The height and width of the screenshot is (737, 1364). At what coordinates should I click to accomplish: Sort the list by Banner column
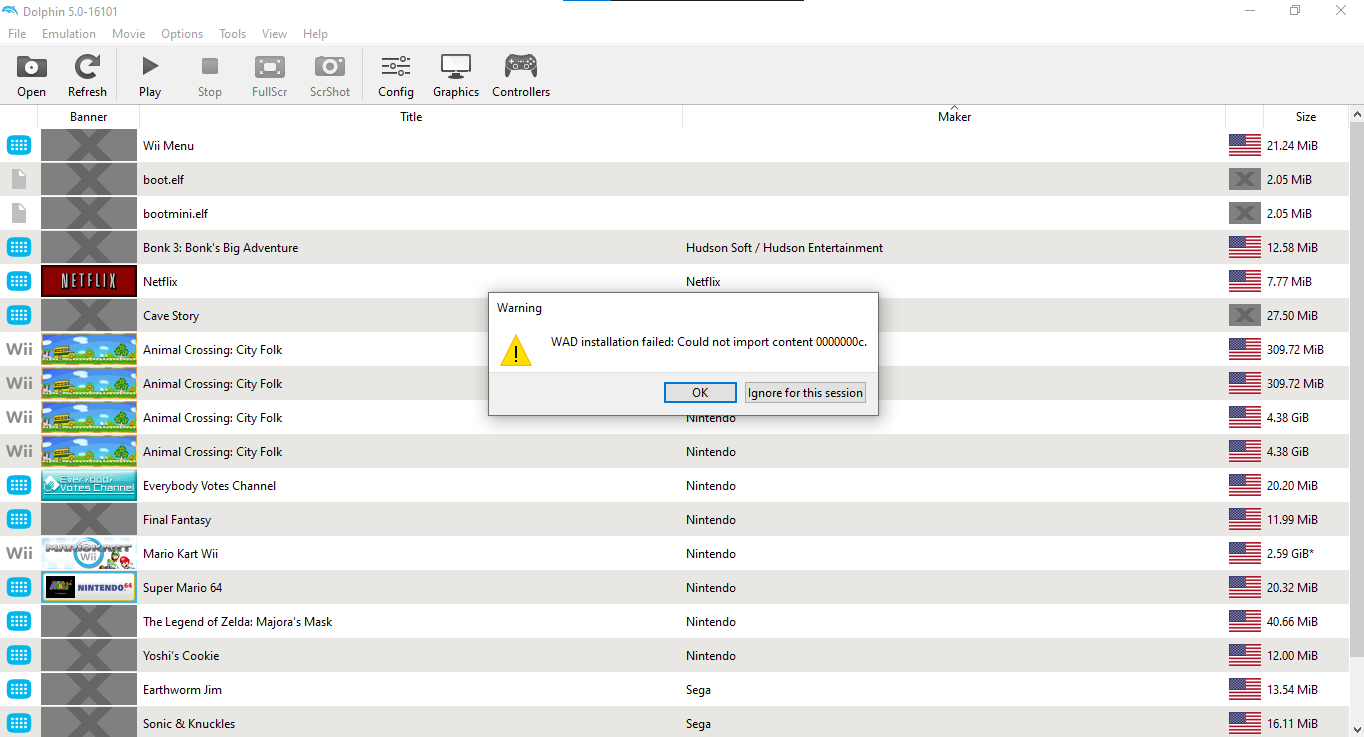pos(89,117)
